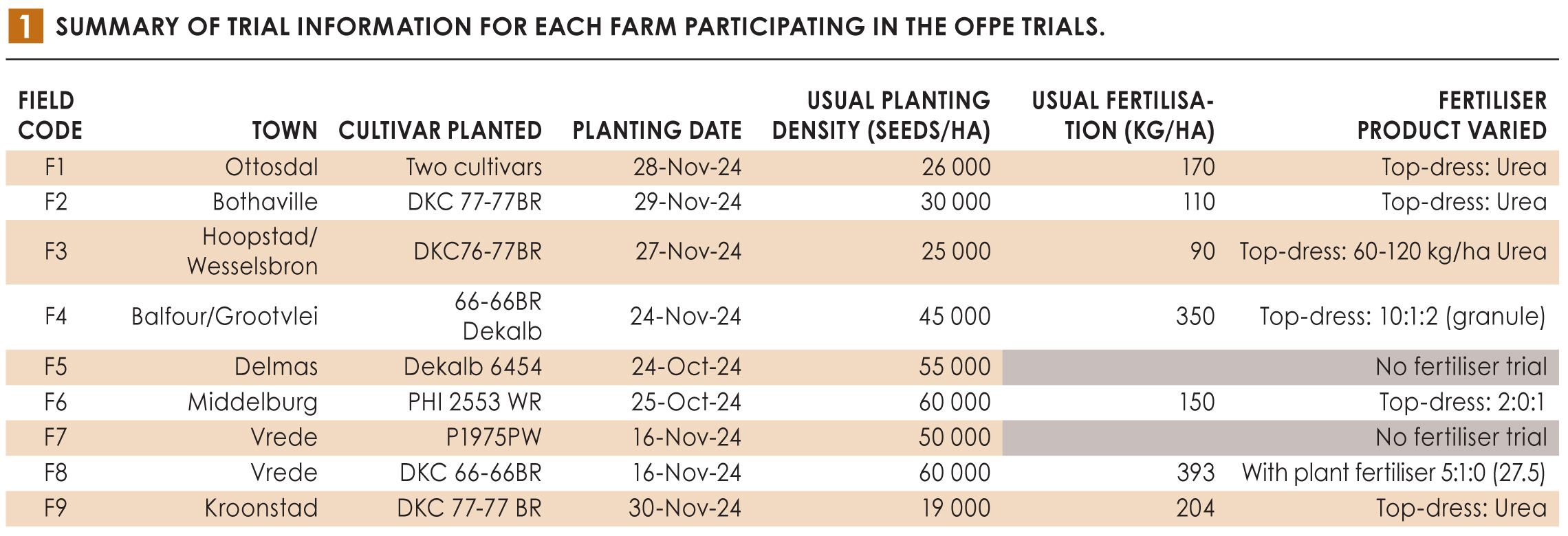Viewport: 1568px width, 536px height.
Task: Select the 393 fertilisation value cell
Action: [x=1195, y=473]
